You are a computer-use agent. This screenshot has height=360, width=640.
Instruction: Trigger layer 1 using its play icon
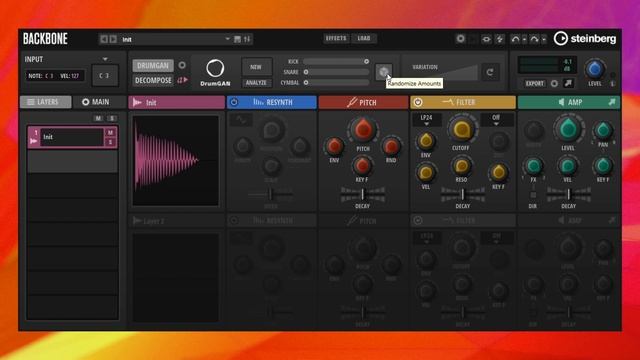[33, 141]
